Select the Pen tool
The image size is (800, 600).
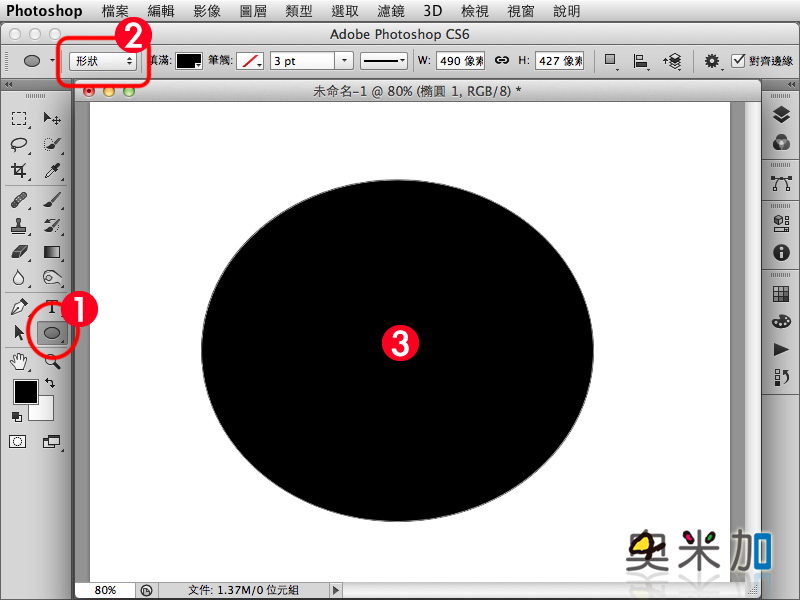pos(19,307)
